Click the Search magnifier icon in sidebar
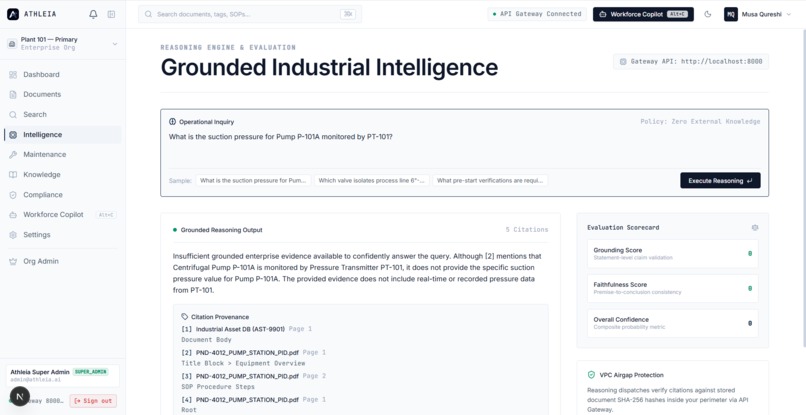The width and height of the screenshot is (806, 415). [13, 115]
